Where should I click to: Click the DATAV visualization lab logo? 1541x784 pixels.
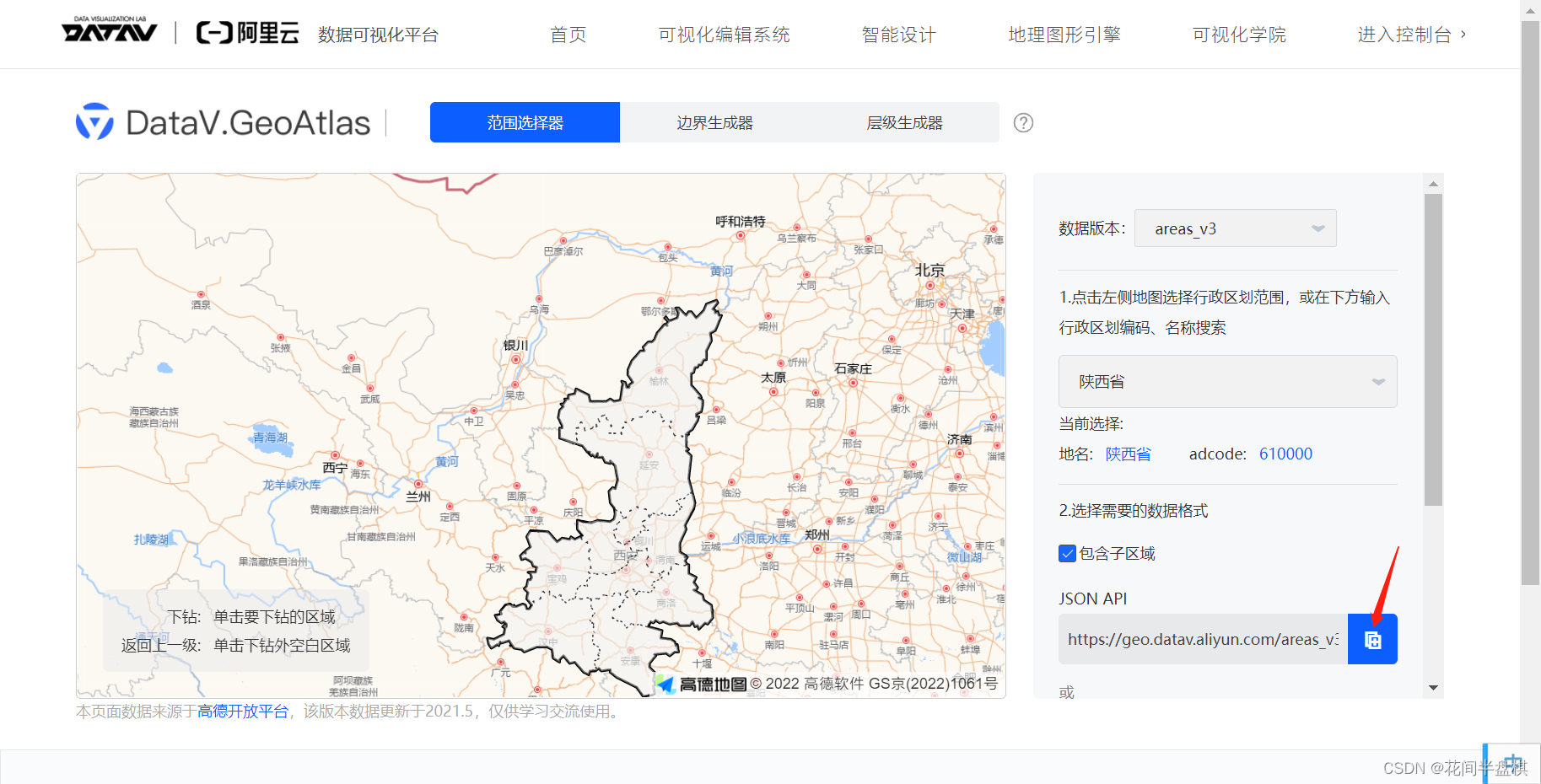(x=110, y=31)
